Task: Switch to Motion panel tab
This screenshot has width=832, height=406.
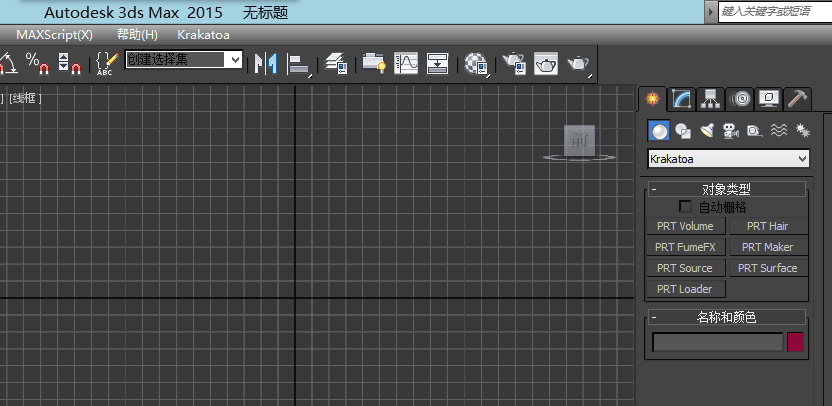Action: tap(739, 99)
